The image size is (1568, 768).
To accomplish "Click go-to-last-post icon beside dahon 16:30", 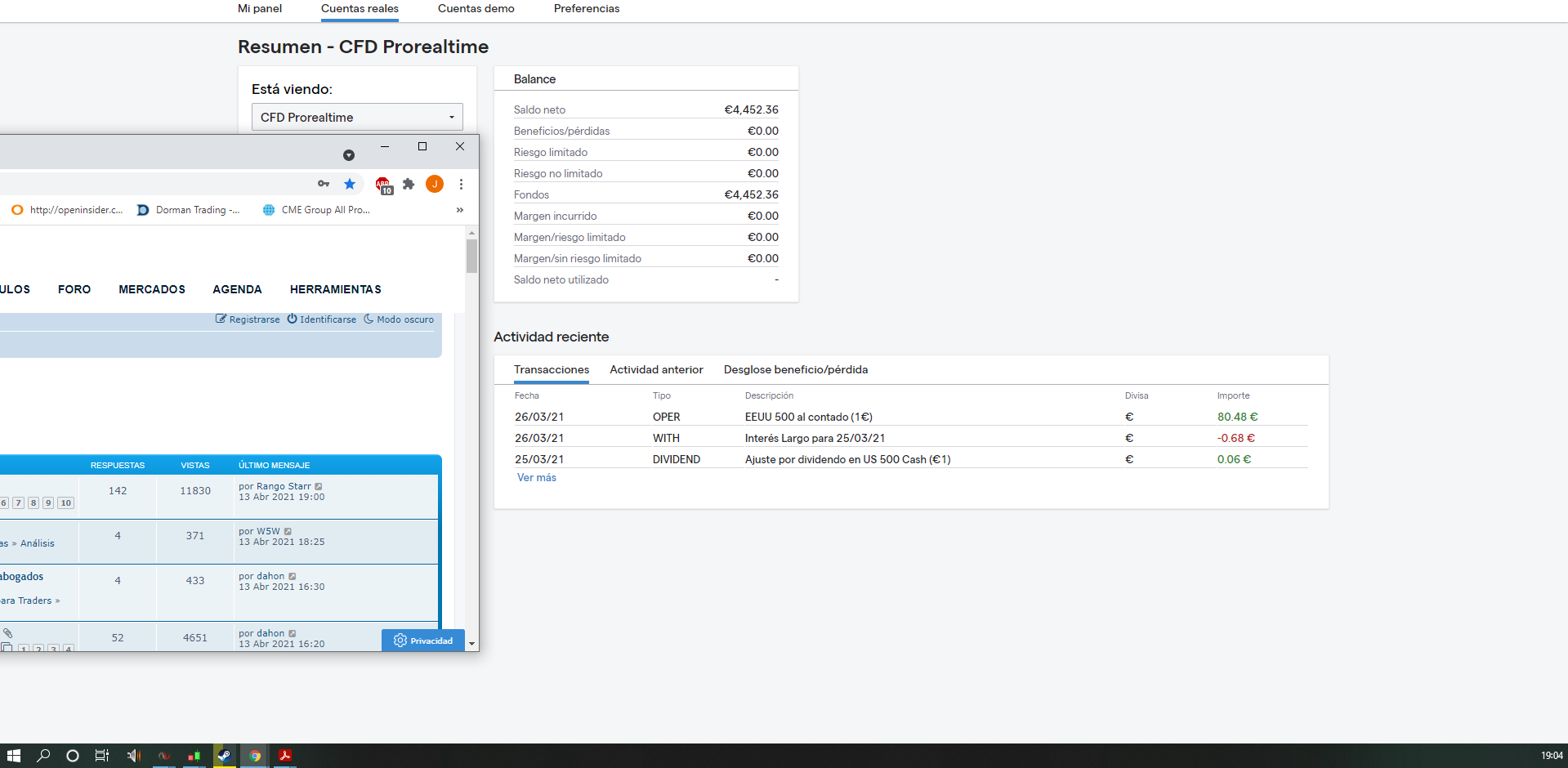I will tap(293, 577).
